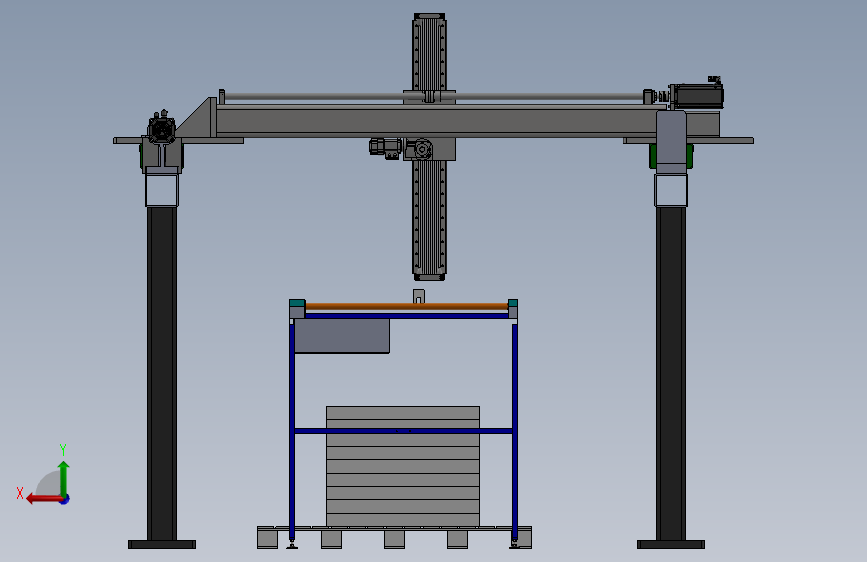Pick the thin drive shaft above the beam
867x562 pixels.
(434, 97)
